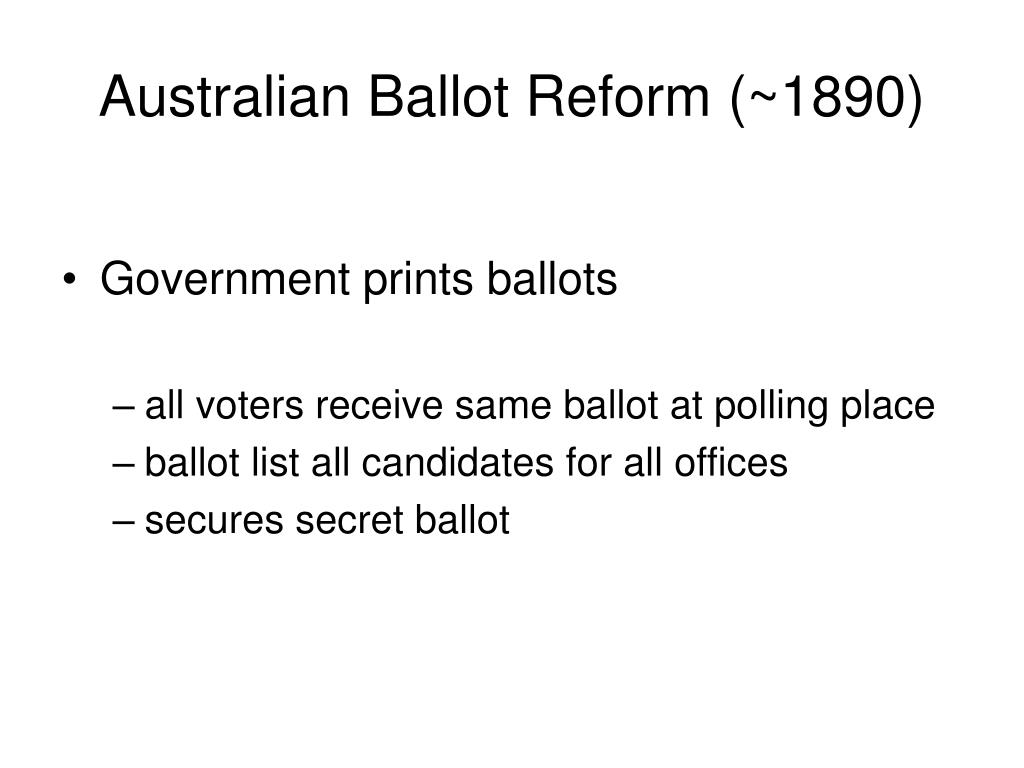The image size is (1024, 768).
Task: Click the Government prints ballots bullet text
Action: (359, 280)
